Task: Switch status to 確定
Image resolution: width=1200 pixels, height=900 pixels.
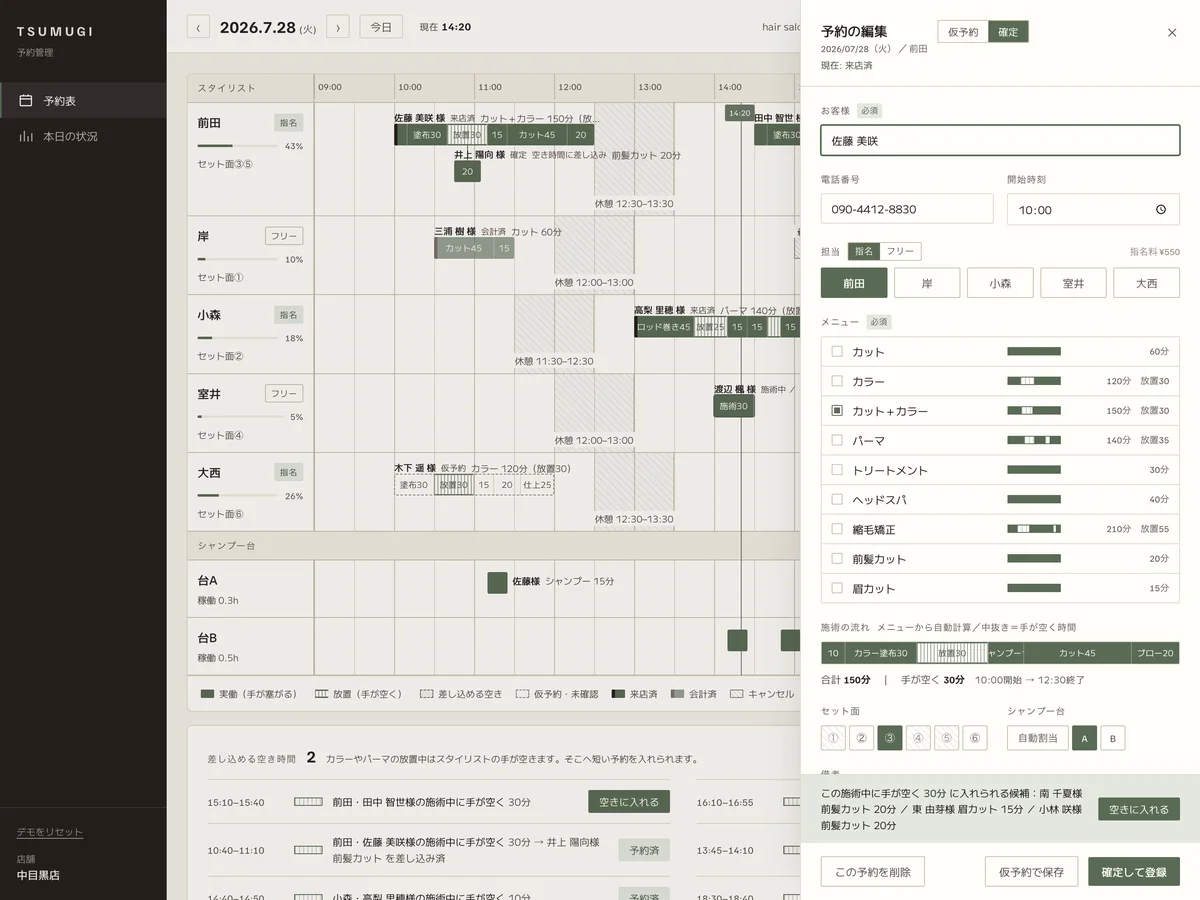Action: 1008,32
